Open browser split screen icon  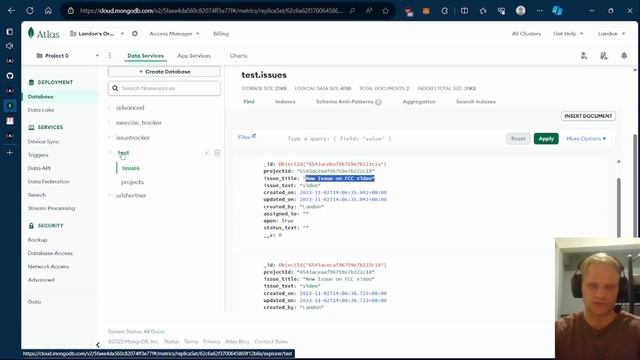pos(464,11)
